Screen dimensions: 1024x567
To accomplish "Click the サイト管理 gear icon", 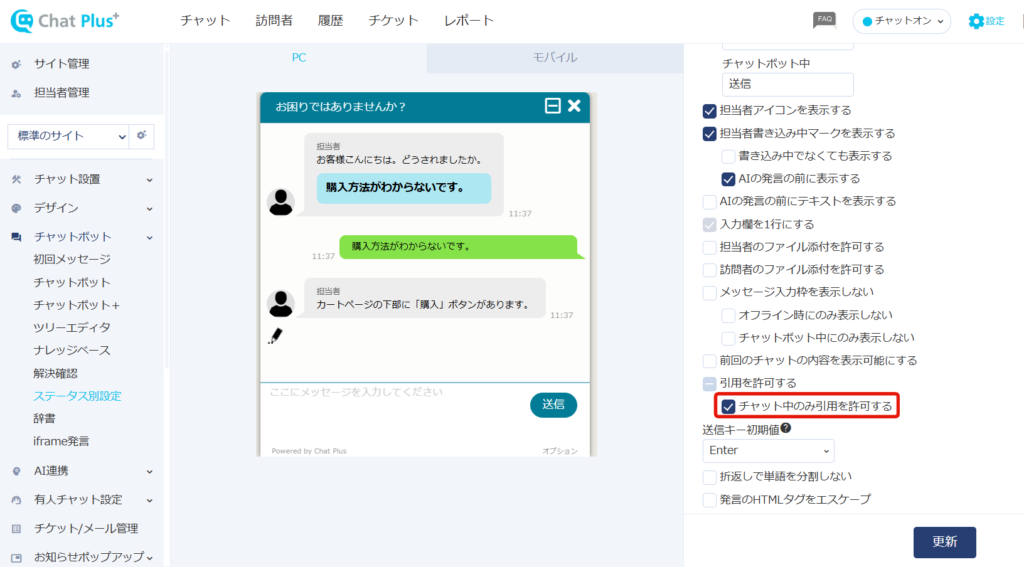I will [16, 64].
